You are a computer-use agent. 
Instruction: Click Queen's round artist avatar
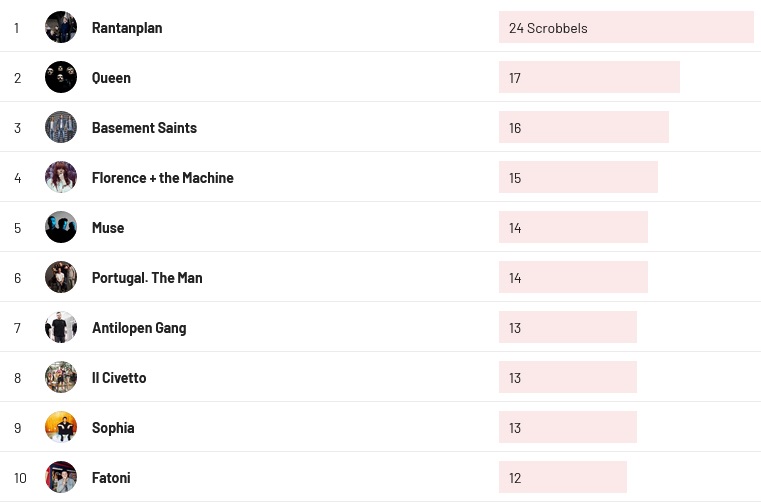(61, 77)
